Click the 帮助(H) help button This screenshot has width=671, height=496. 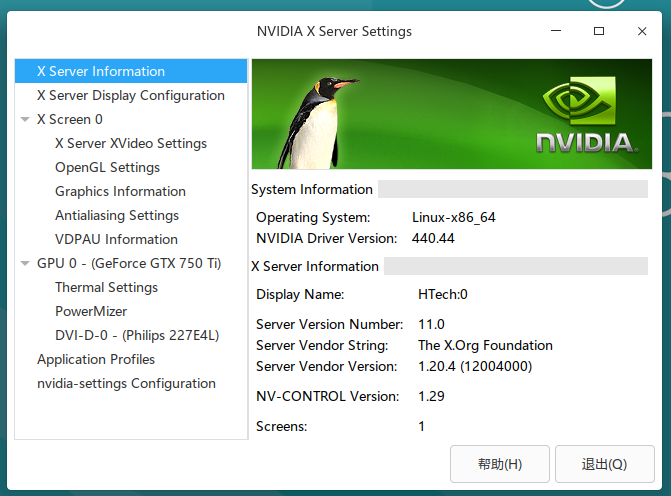coord(500,464)
